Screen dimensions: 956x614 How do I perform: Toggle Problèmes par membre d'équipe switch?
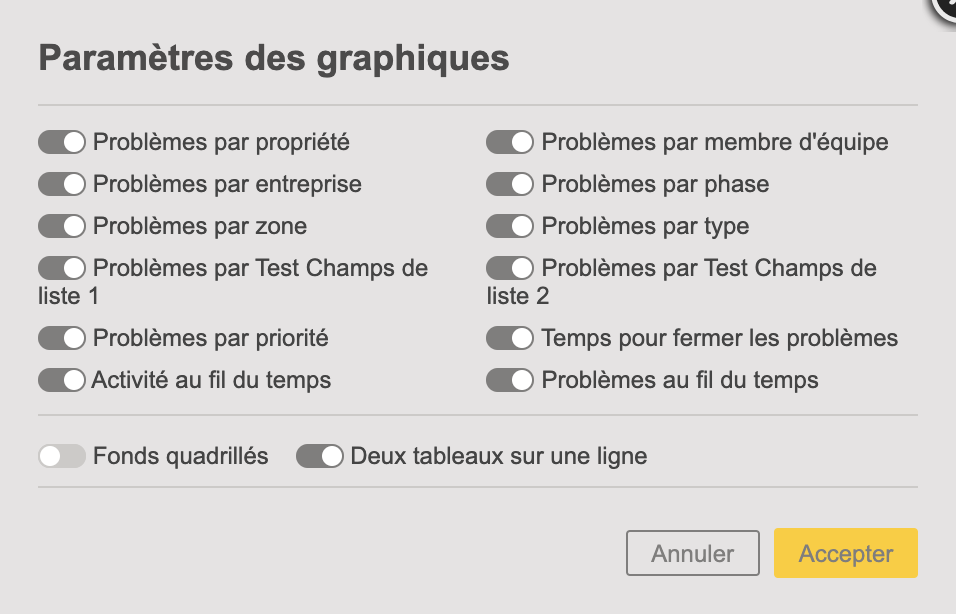click(510, 142)
